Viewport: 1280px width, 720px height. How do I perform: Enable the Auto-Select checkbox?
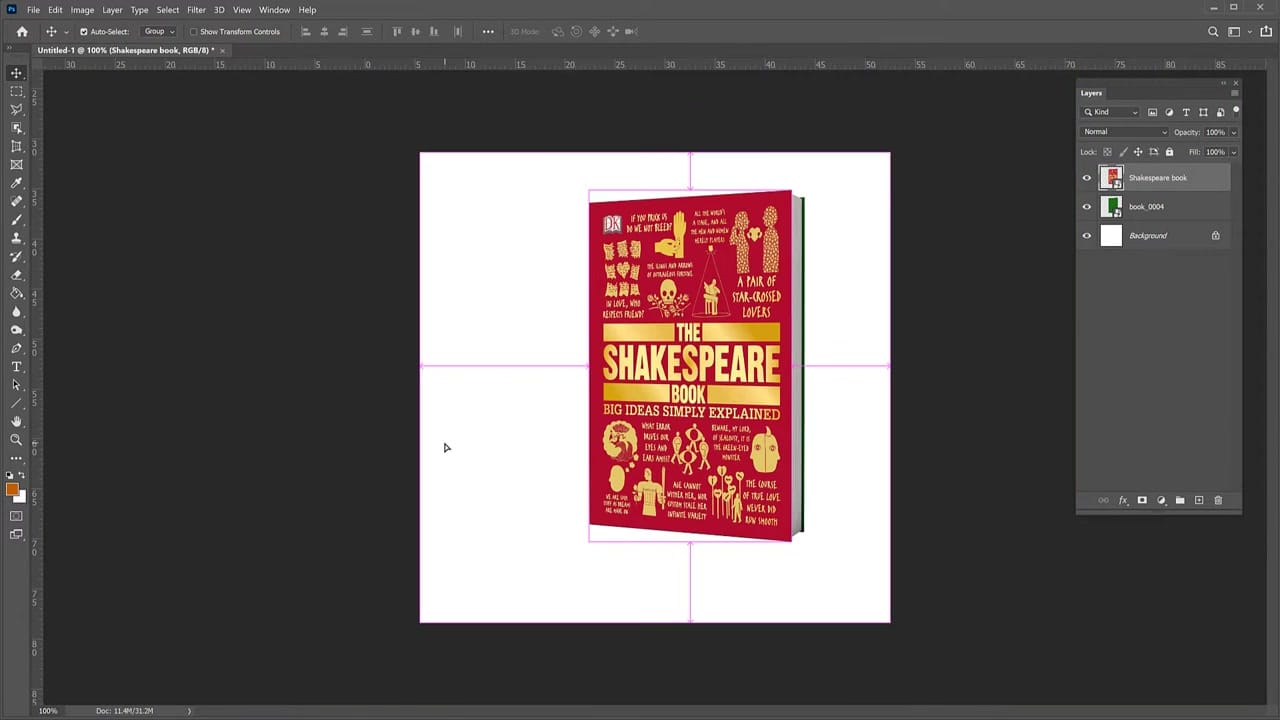click(84, 31)
